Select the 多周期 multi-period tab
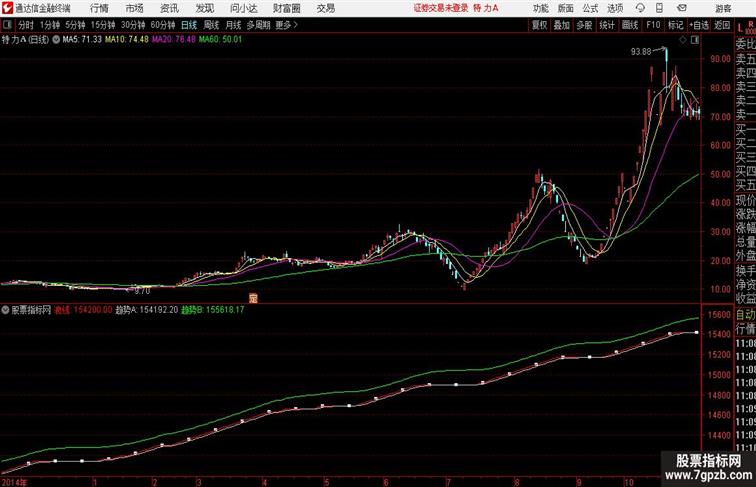This screenshot has width=756, height=487. [x=258, y=25]
